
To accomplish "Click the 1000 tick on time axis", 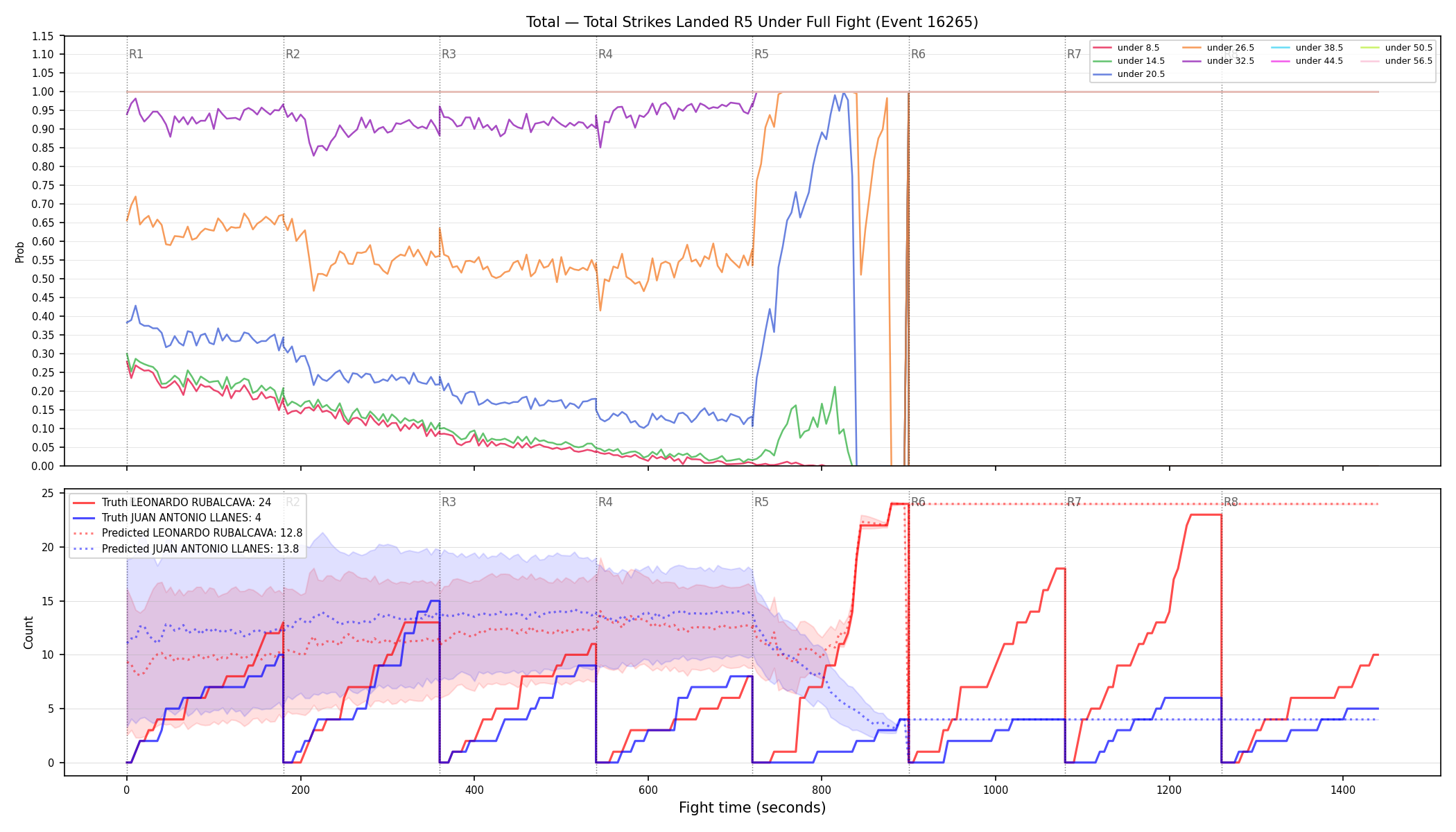I will point(996,790).
